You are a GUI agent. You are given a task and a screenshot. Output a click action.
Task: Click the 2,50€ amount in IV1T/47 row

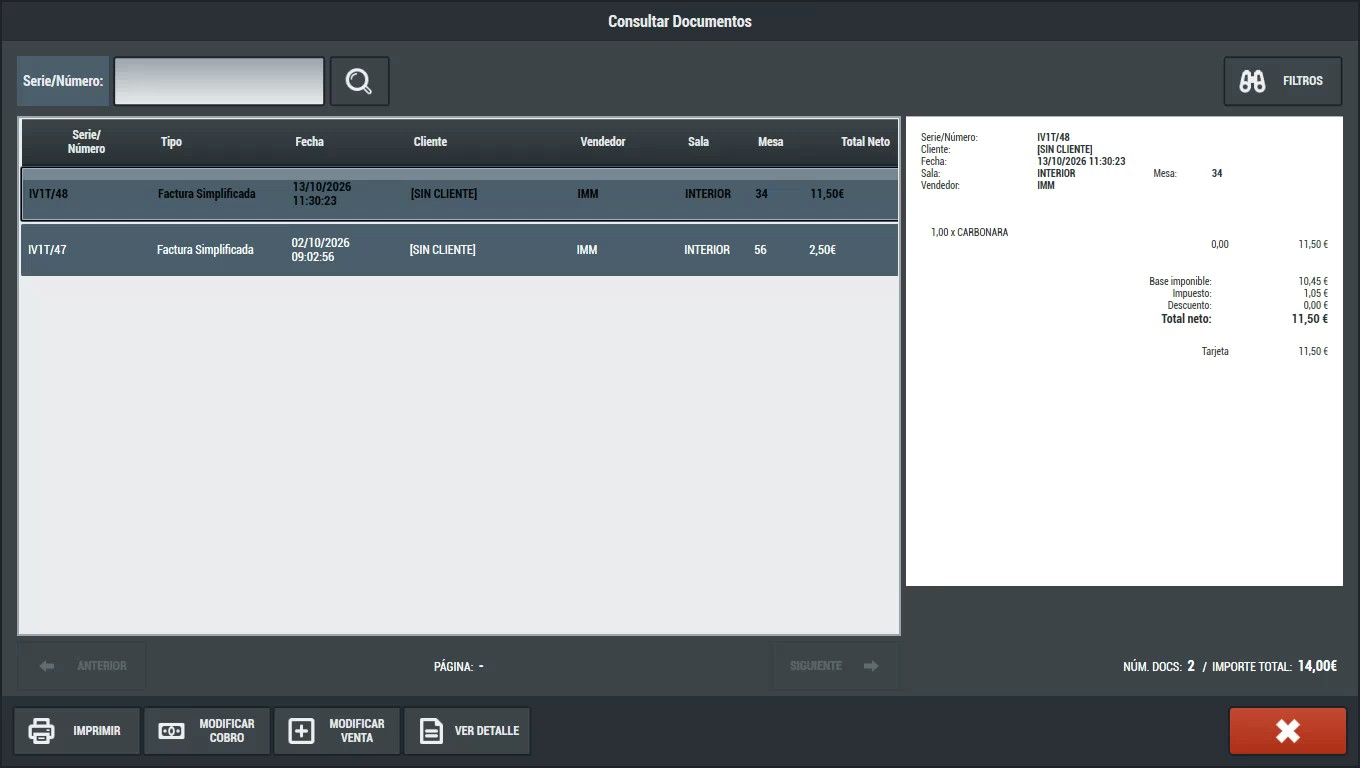coord(822,250)
